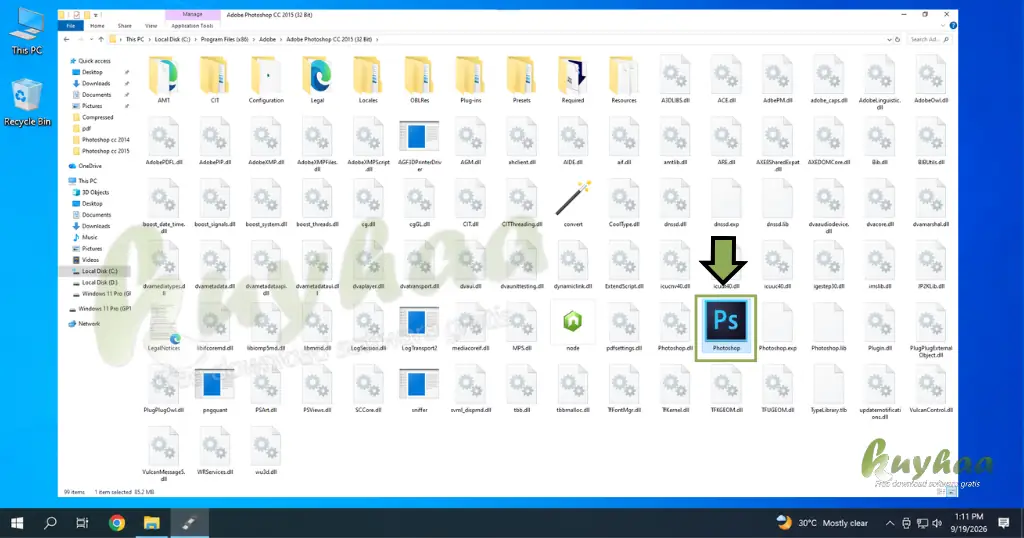Go back using the Back arrow

pos(67,39)
